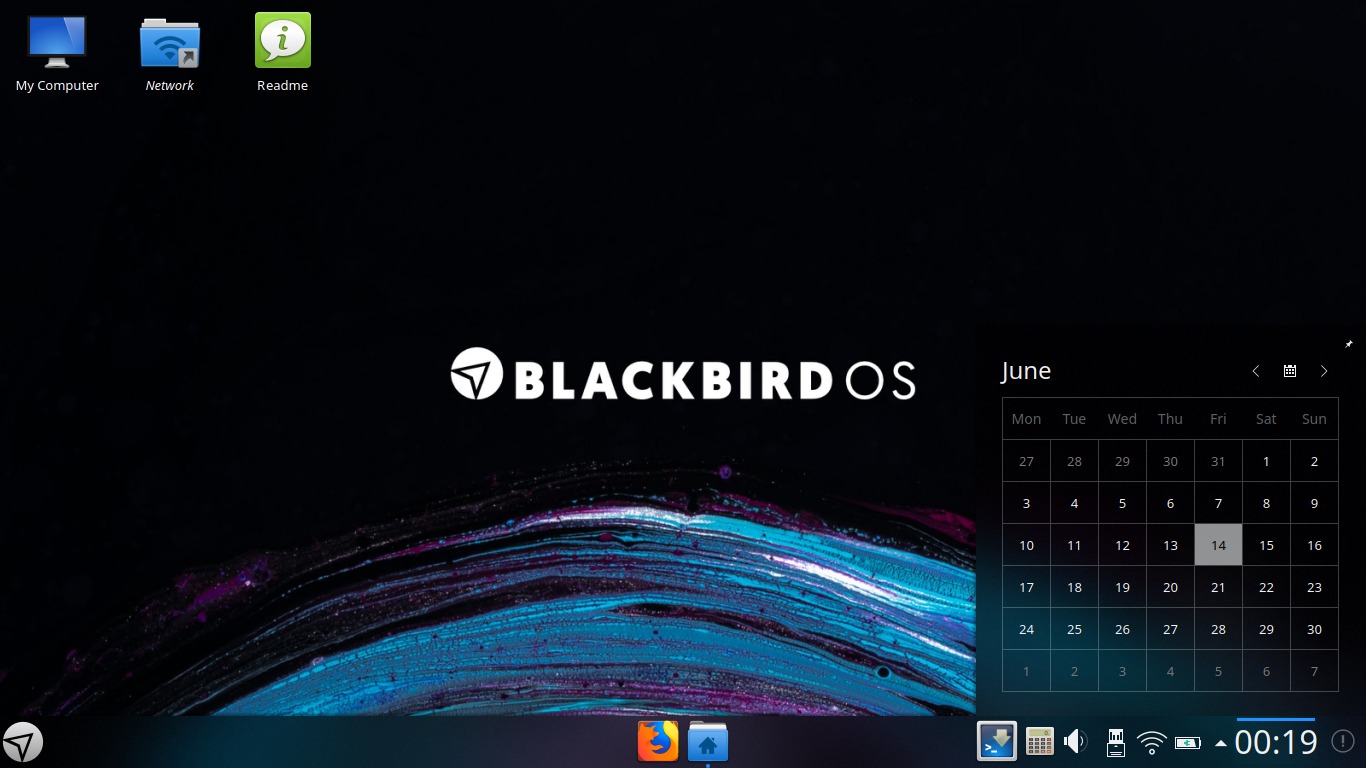Open the My Computer desktop icon
Screen dimensions: 1366x768
(57, 53)
